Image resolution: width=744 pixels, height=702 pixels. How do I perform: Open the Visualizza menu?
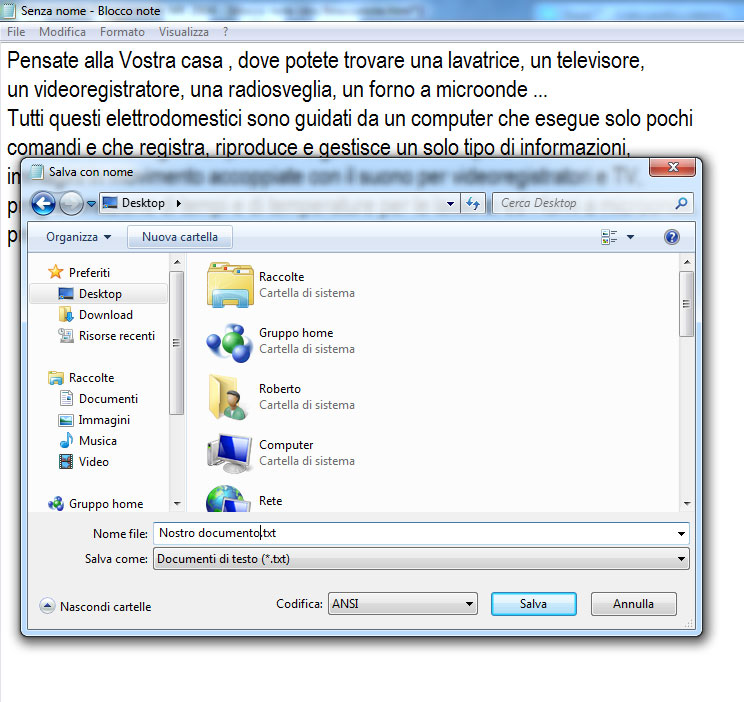click(183, 32)
